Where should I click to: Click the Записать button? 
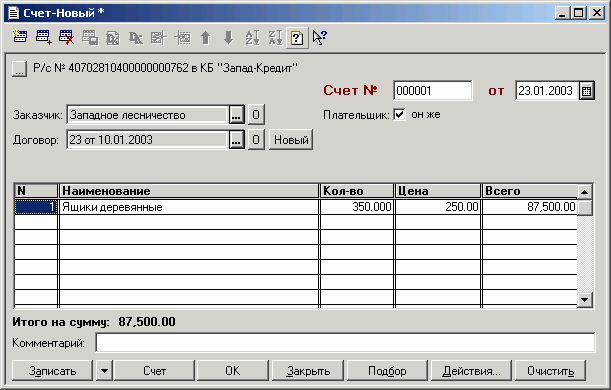pyautogui.click(x=52, y=371)
